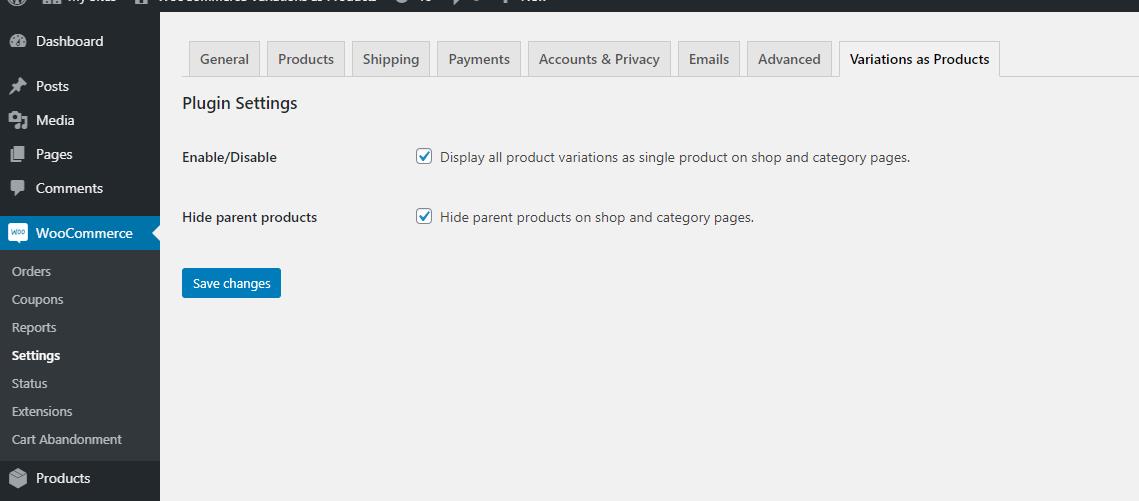Viewport: 1139px width, 501px height.
Task: Click the Comments speech bubble icon
Action: (x=18, y=188)
